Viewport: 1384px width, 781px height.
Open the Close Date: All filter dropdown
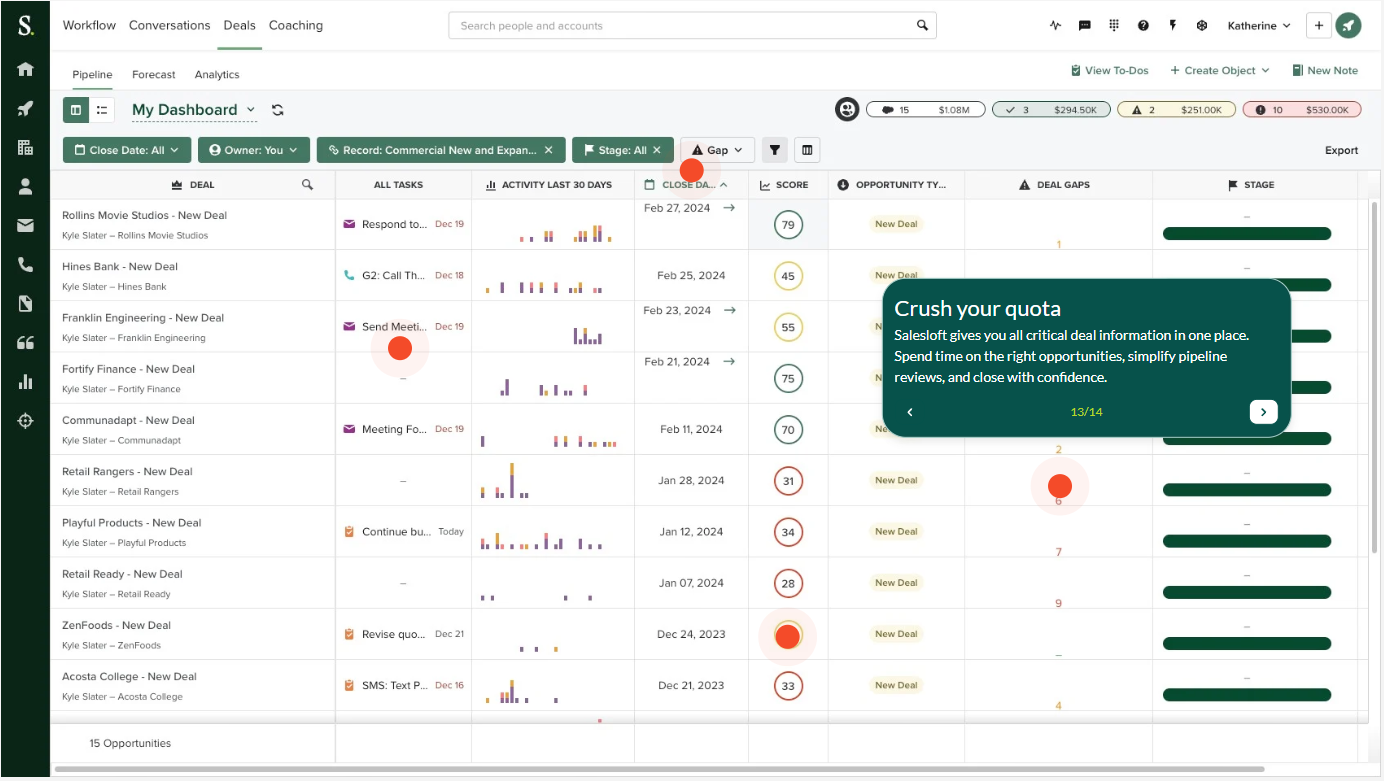[125, 150]
